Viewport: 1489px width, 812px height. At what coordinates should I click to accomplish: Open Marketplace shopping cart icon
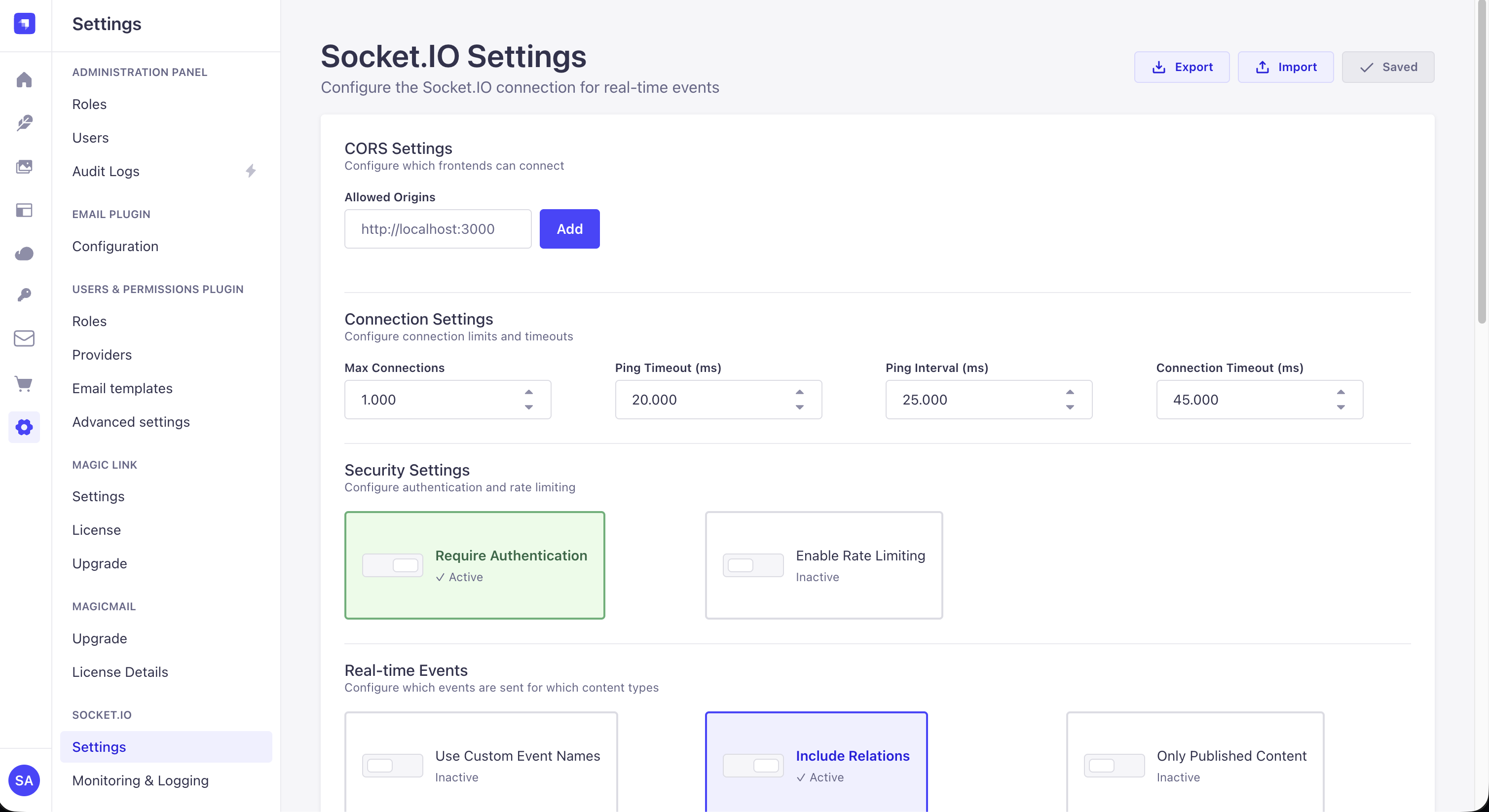click(x=24, y=383)
